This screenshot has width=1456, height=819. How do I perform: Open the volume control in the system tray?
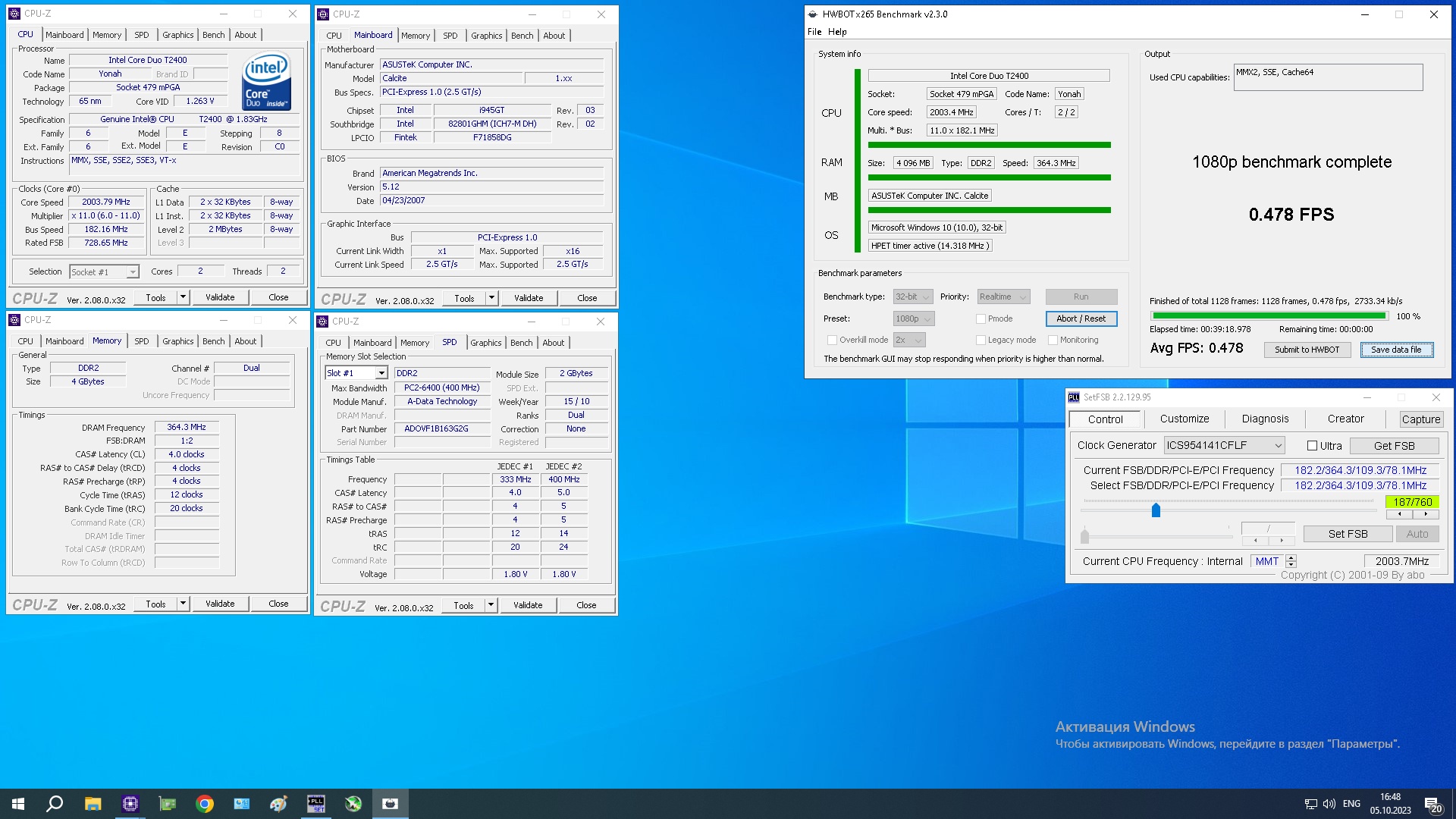pyautogui.click(x=1329, y=804)
